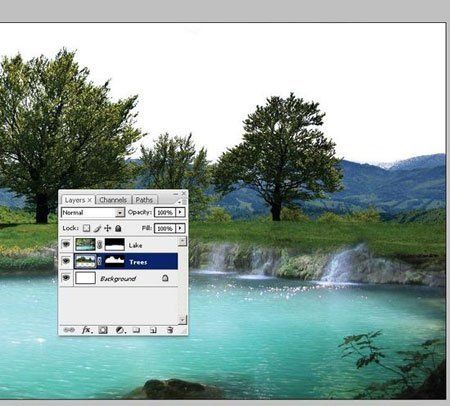Screen dimensions: 450x406
Task: Select the Background layer name
Action: (118, 279)
